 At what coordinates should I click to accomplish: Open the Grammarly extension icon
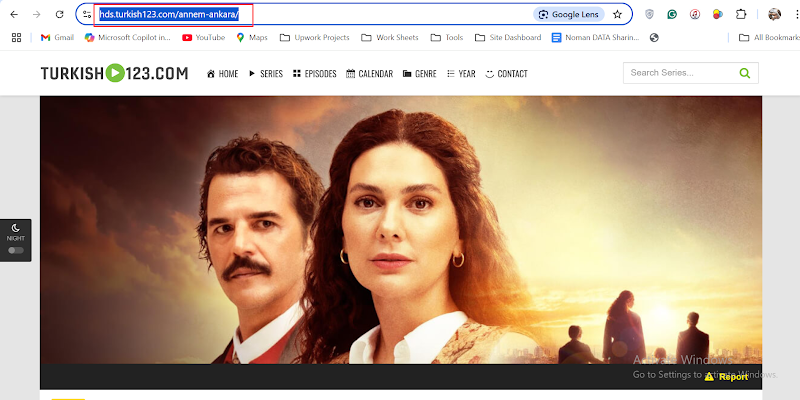672,14
